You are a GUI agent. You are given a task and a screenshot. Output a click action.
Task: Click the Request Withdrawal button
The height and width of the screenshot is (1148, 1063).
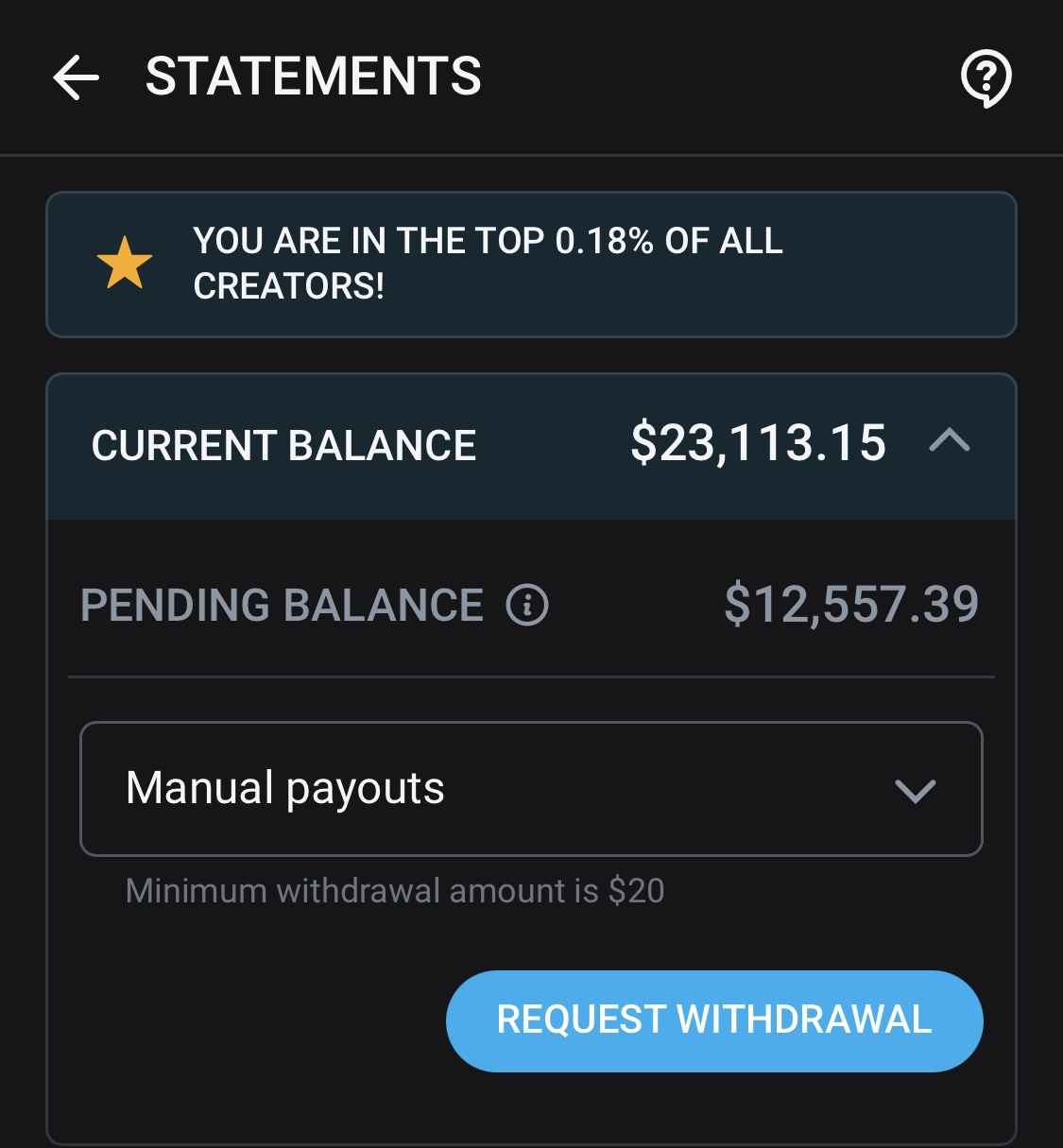click(714, 1020)
